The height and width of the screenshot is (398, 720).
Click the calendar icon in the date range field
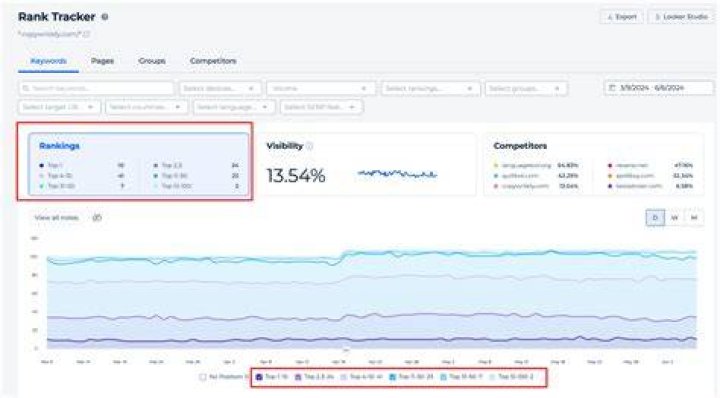[612, 88]
